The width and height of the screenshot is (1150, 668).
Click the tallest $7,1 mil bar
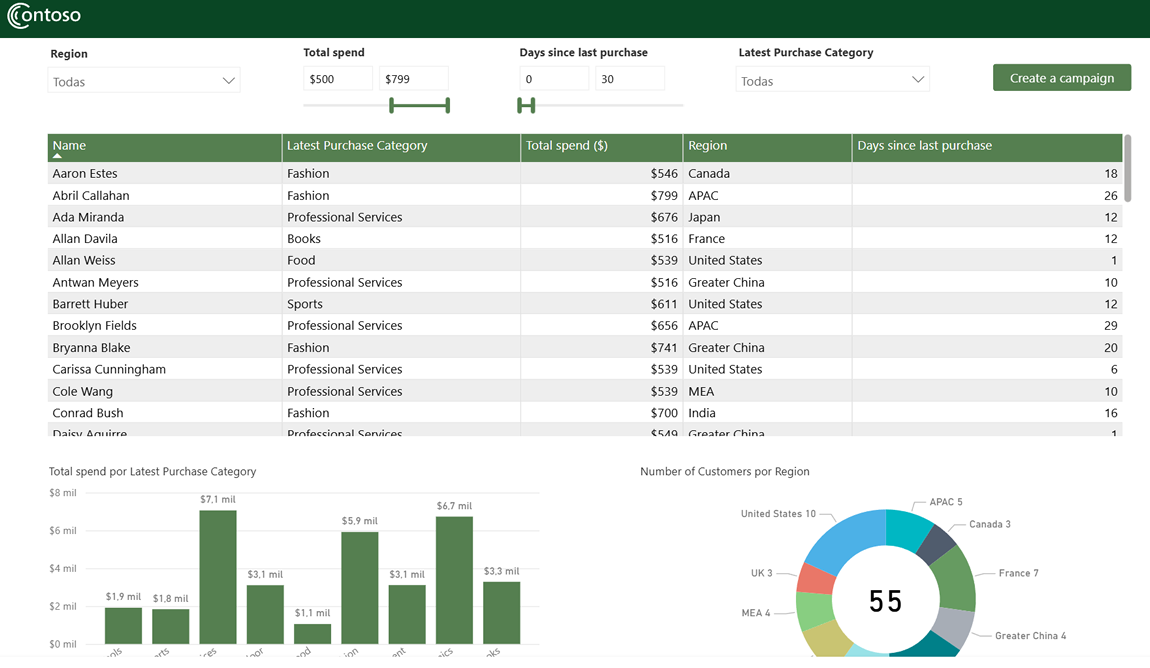(x=218, y=577)
